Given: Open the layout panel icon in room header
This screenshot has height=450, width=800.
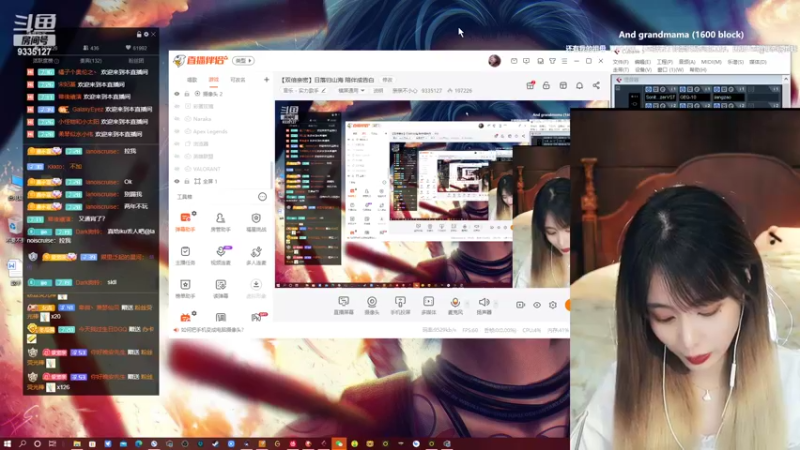Looking at the screenshot, I should pyautogui.click(x=563, y=85).
